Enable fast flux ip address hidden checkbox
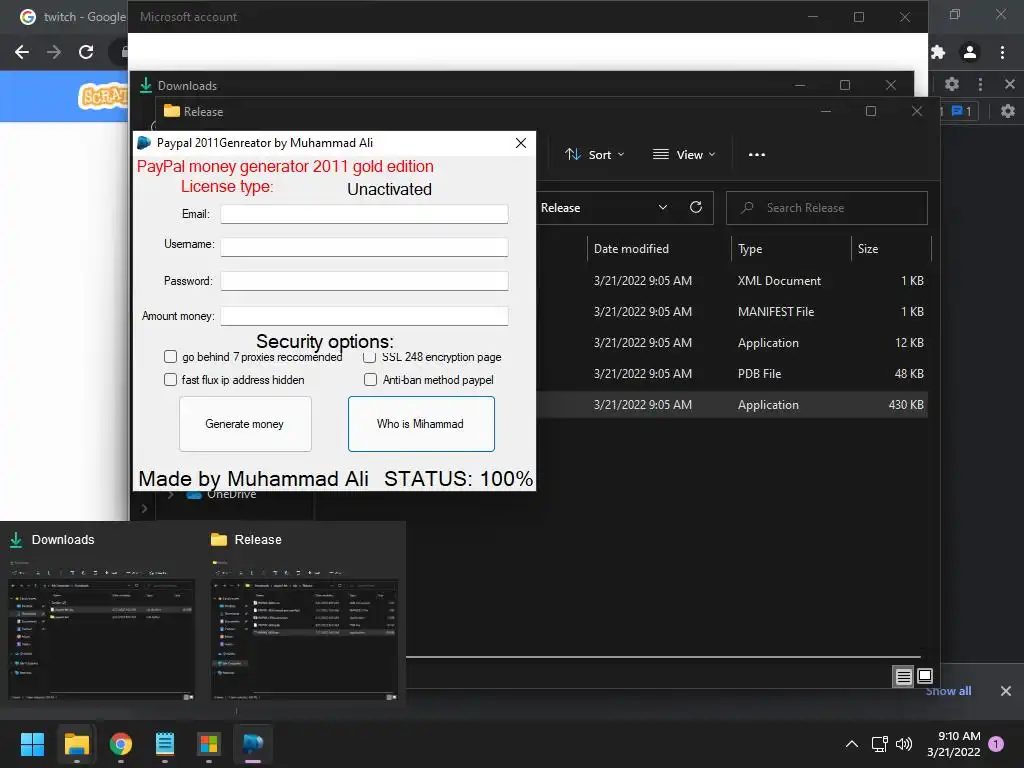 170,379
